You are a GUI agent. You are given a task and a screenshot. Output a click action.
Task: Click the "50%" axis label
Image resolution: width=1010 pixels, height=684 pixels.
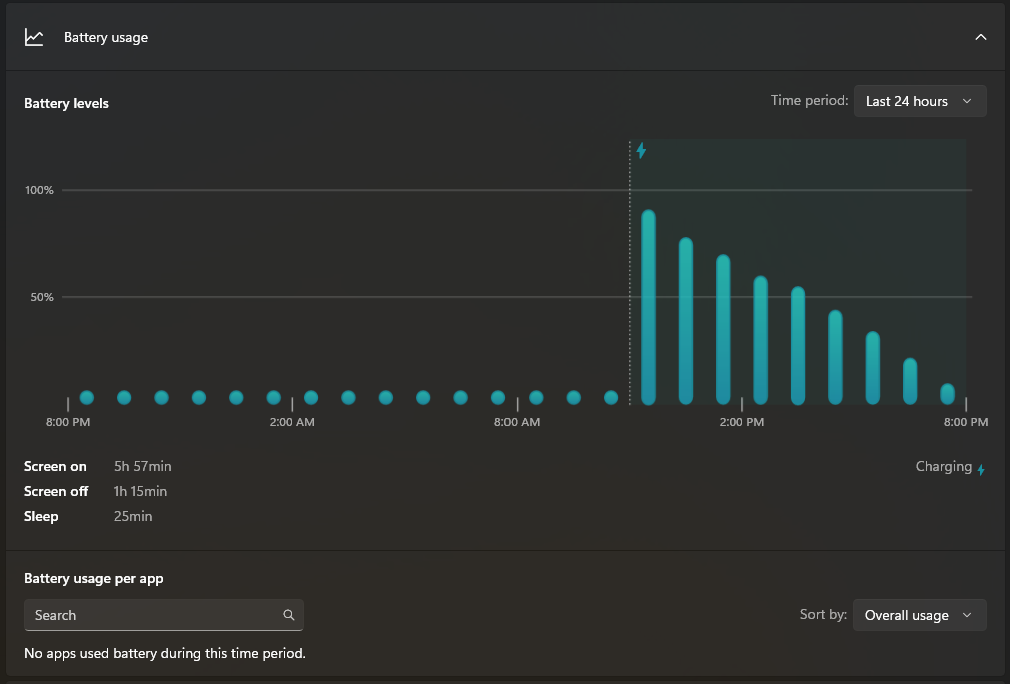click(x=42, y=297)
